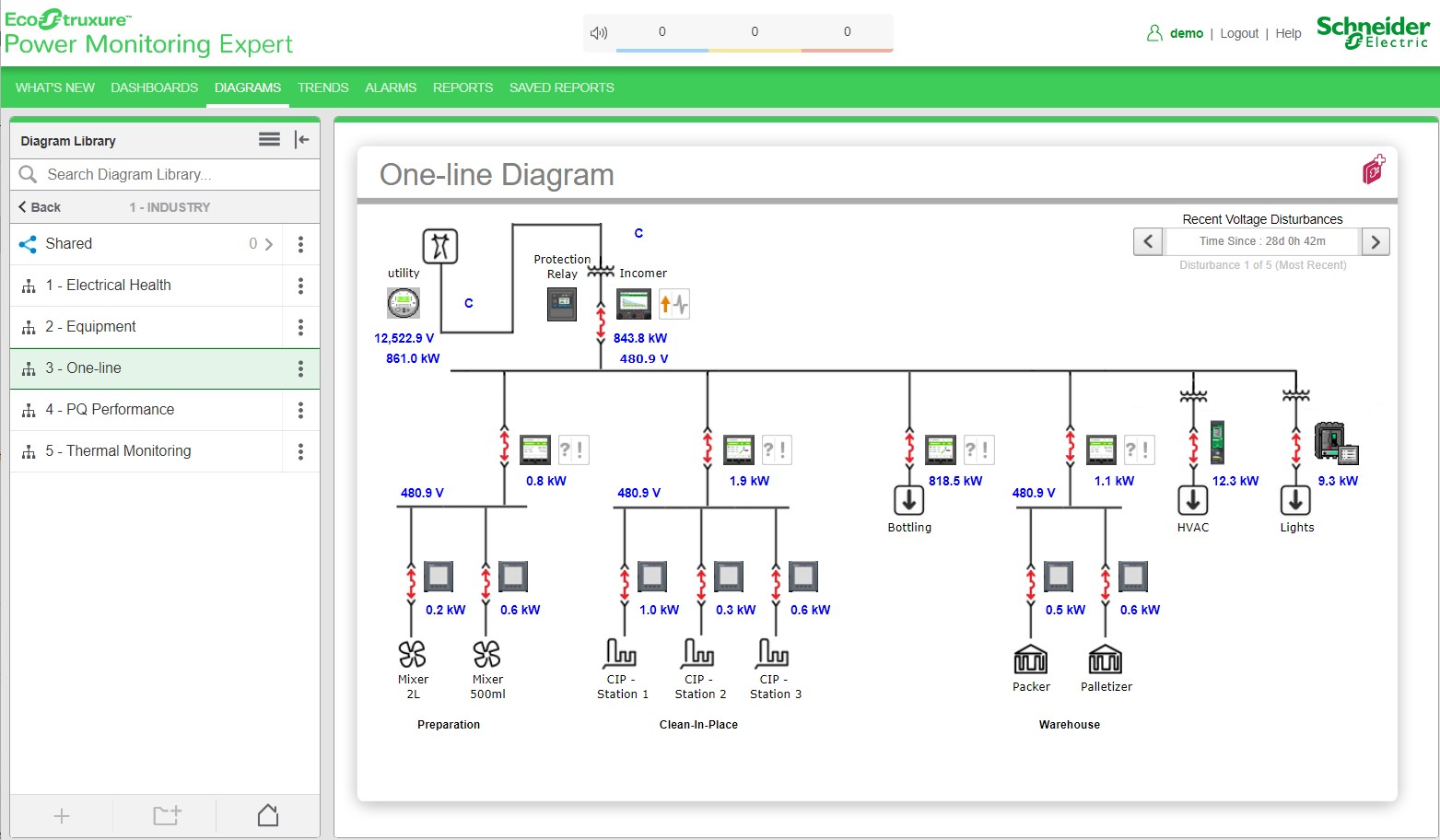Open the Lights breaker device icon

[1335, 443]
